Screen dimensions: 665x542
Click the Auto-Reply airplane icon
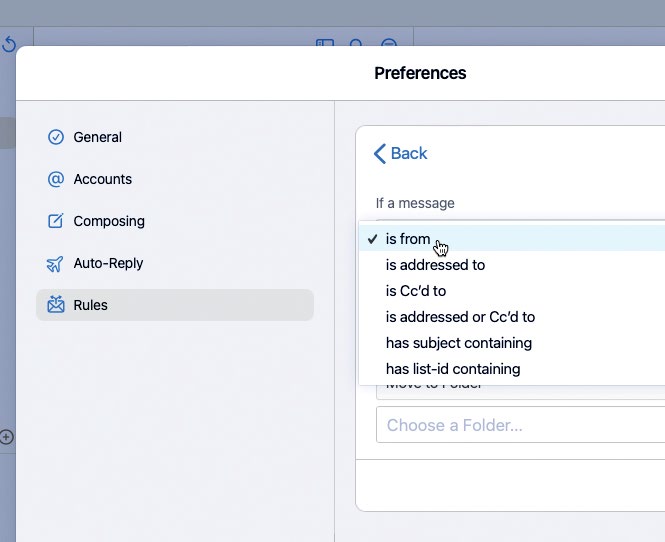click(56, 264)
